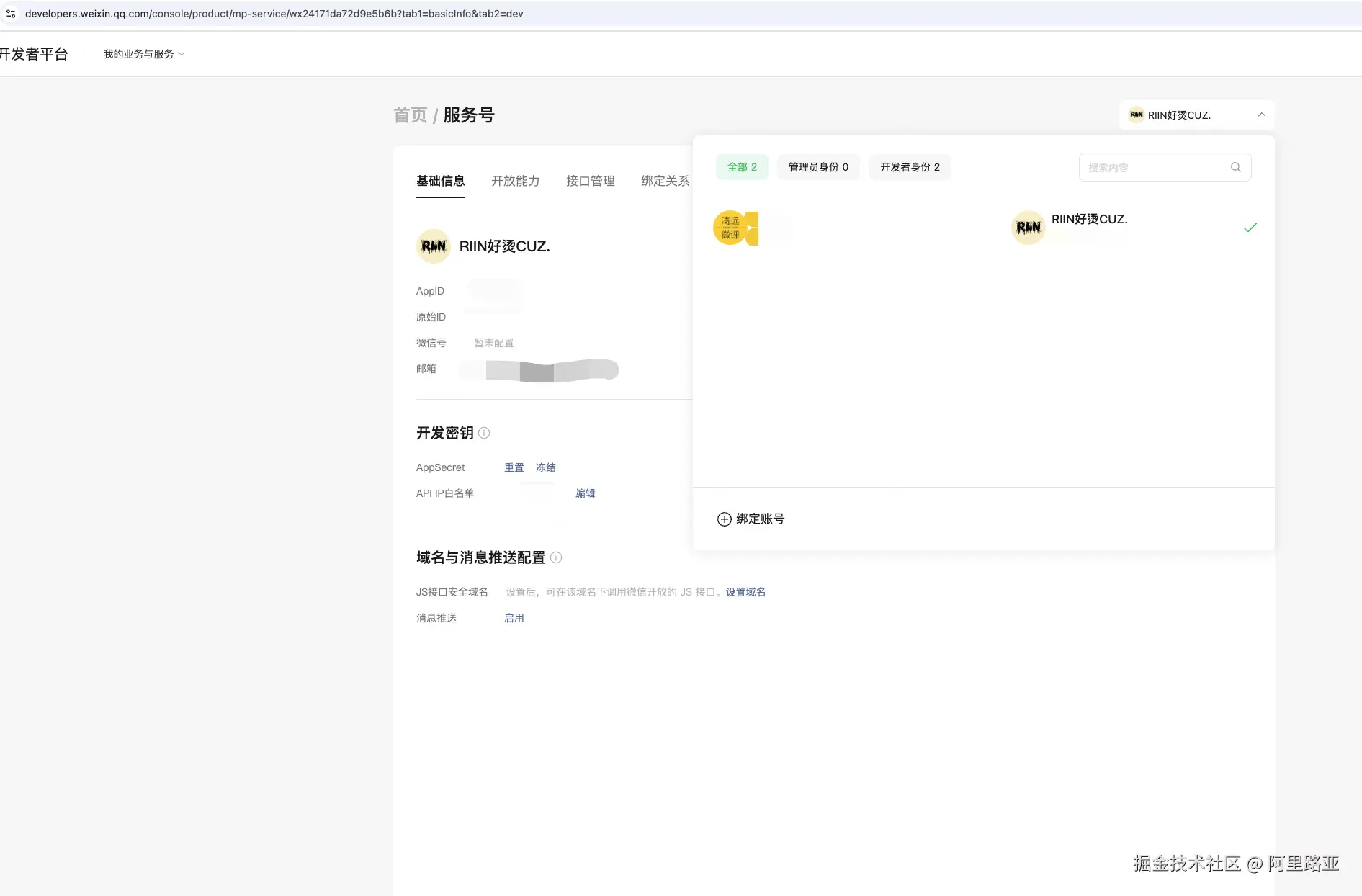Select the 清远微课 account avatar
The image size is (1362, 896).
click(x=730, y=228)
